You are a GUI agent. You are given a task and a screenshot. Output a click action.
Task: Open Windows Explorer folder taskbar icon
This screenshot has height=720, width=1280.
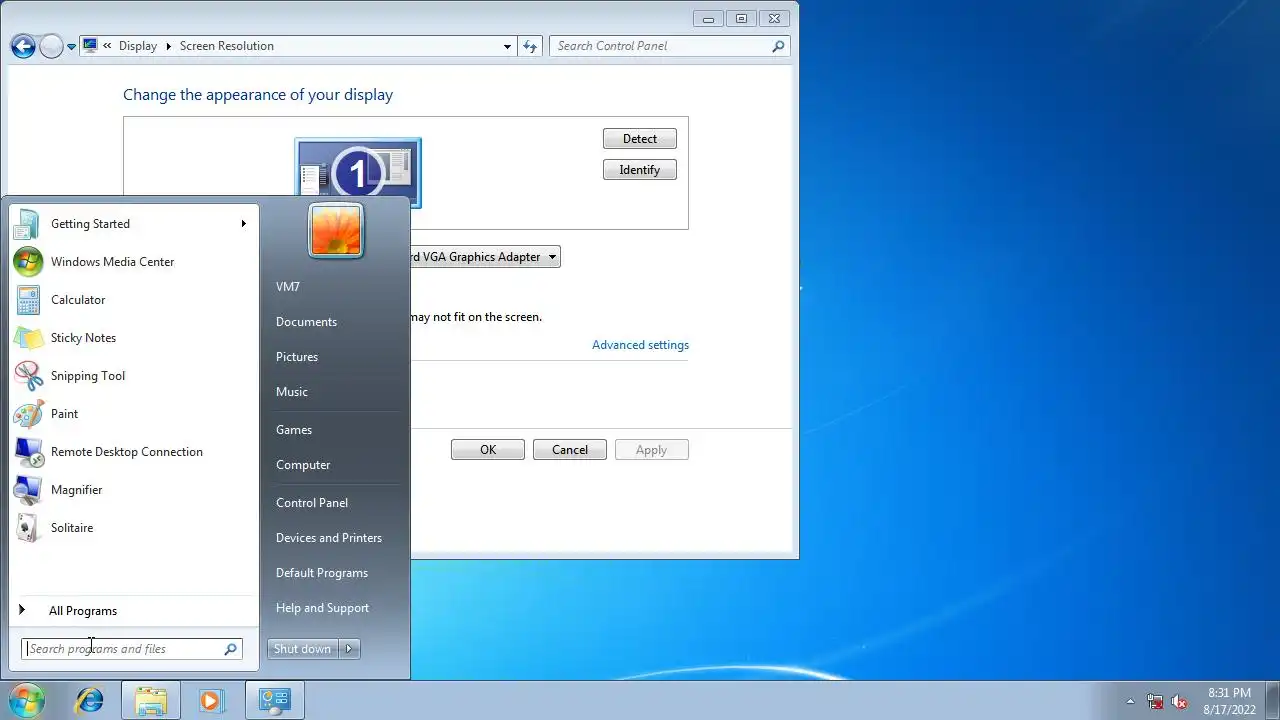[x=151, y=701]
